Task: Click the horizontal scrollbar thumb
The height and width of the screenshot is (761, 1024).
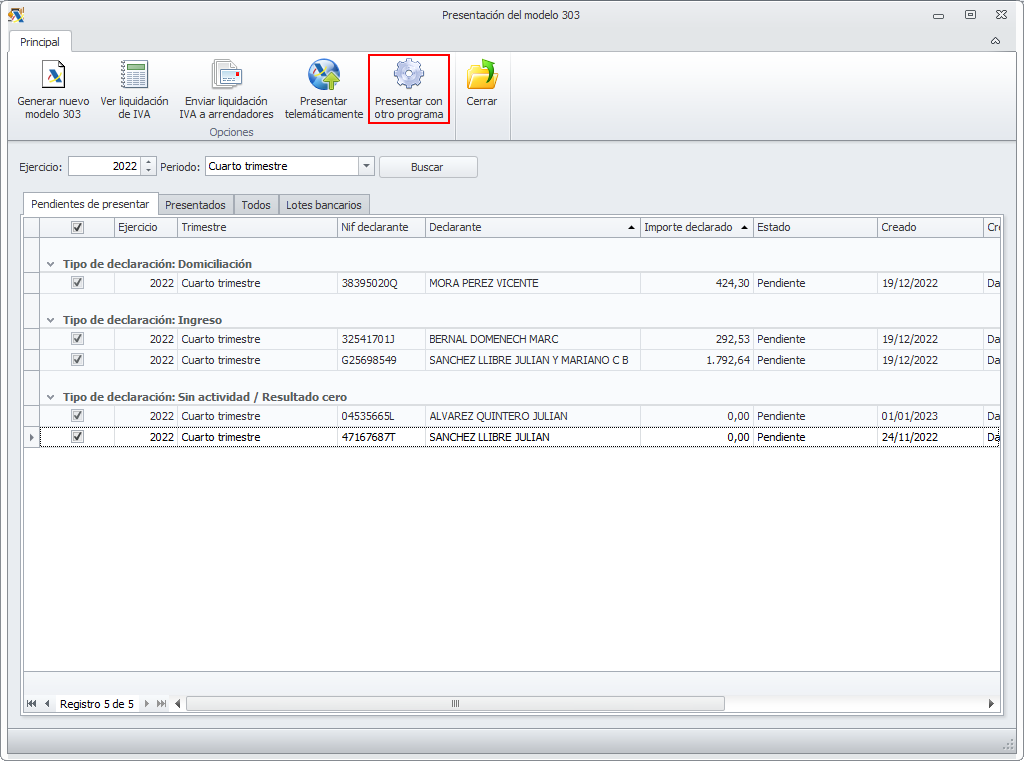Action: point(455,704)
